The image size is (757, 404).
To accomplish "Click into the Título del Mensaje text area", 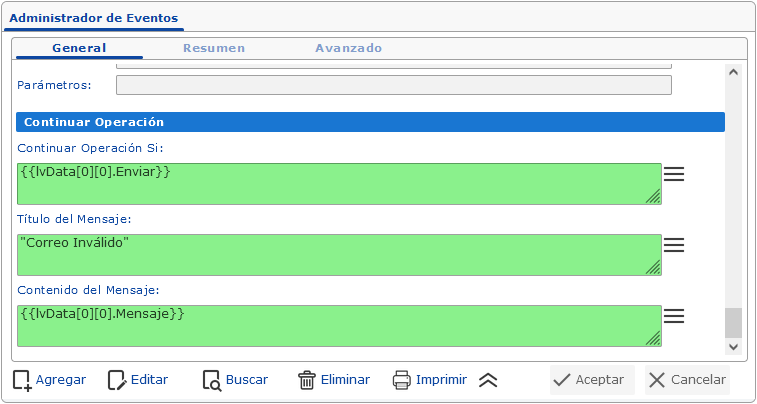I will [x=339, y=255].
